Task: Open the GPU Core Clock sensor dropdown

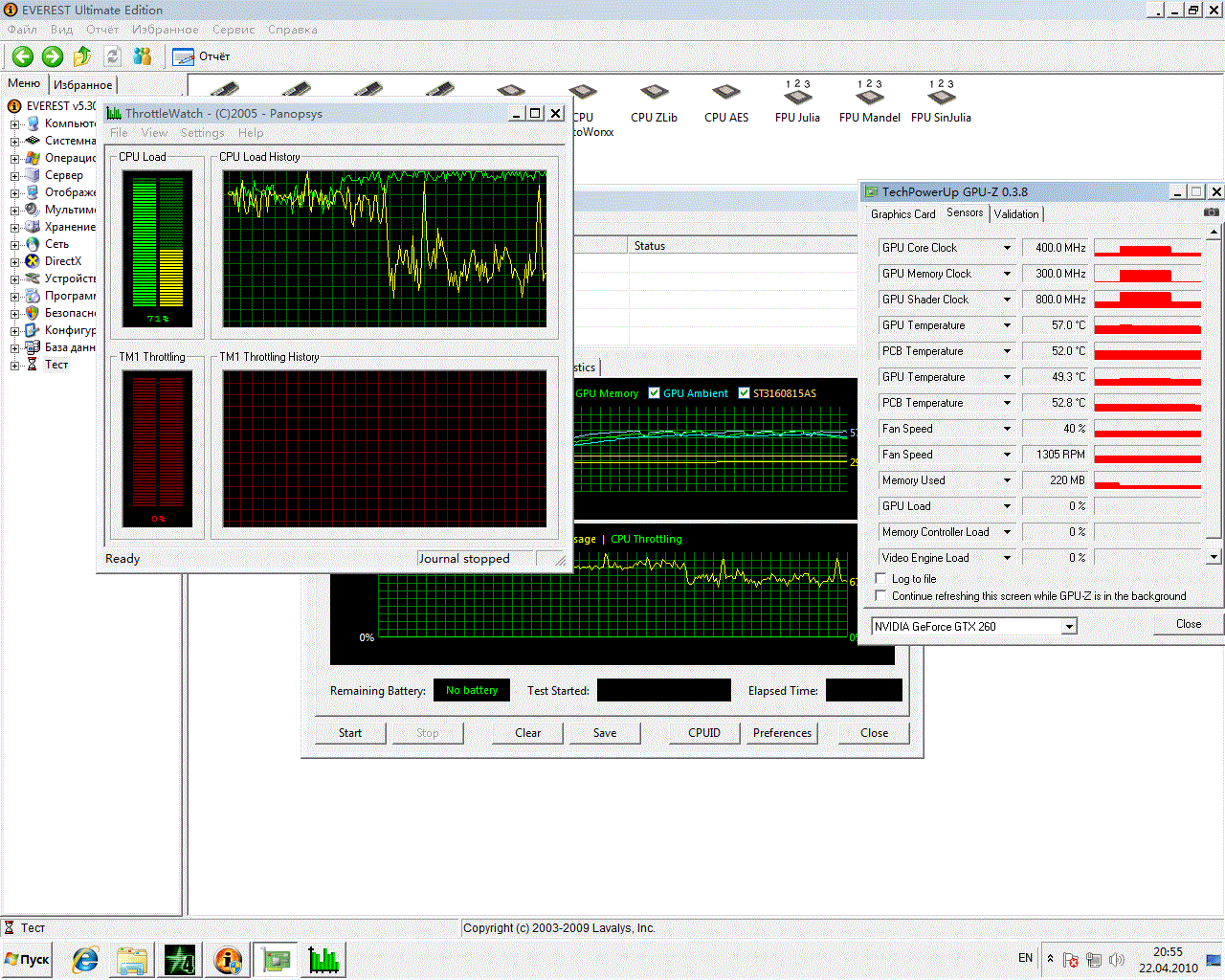Action: 1007,248
